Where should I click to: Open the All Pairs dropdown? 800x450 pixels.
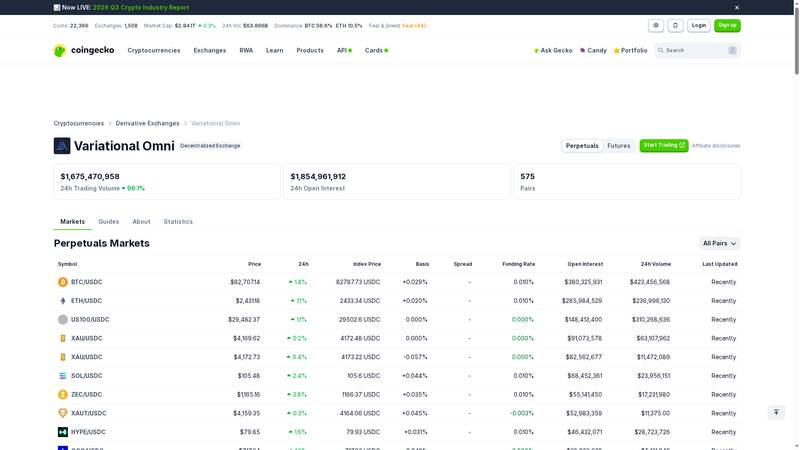719,243
